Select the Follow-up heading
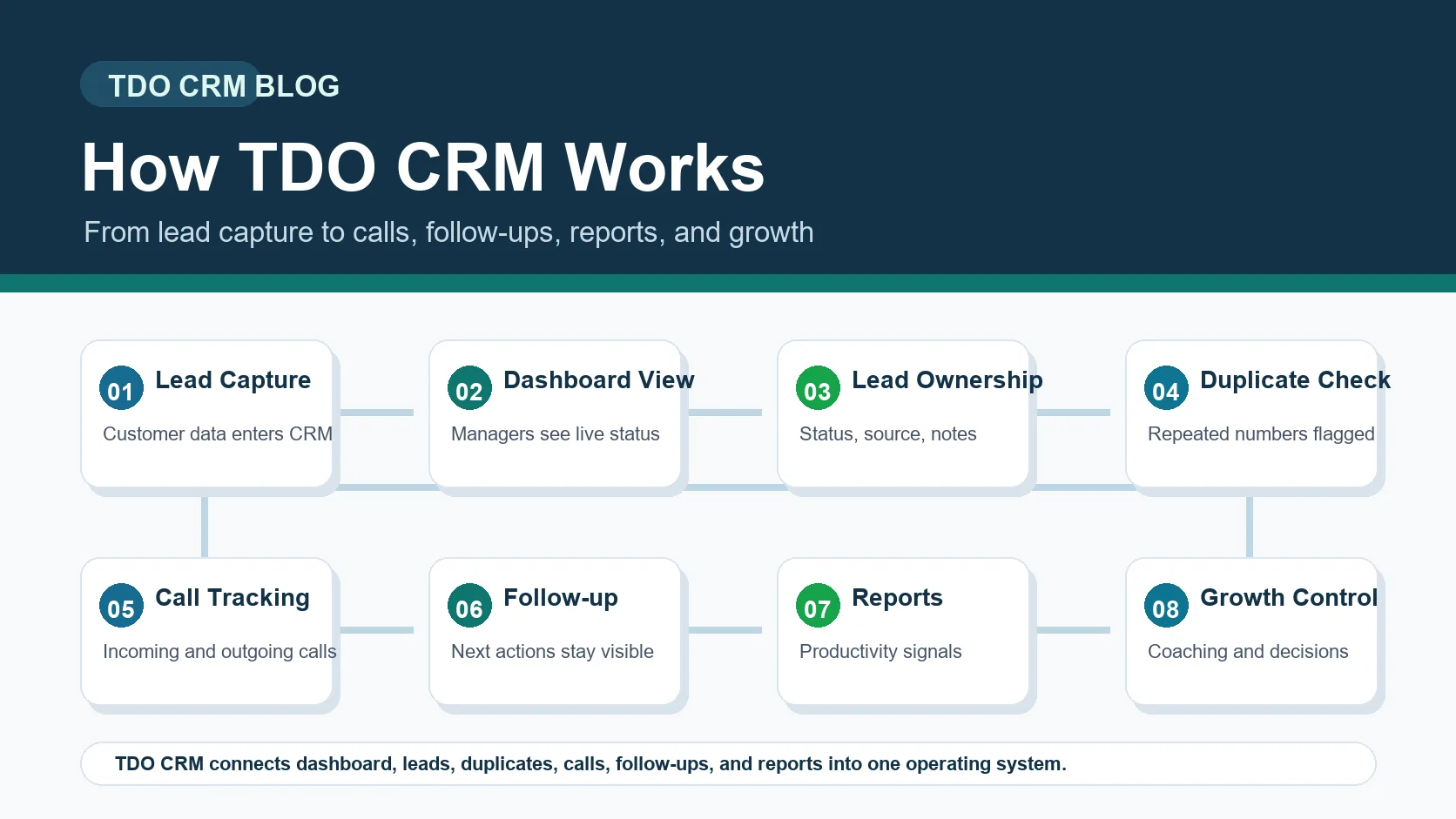 pos(561,598)
